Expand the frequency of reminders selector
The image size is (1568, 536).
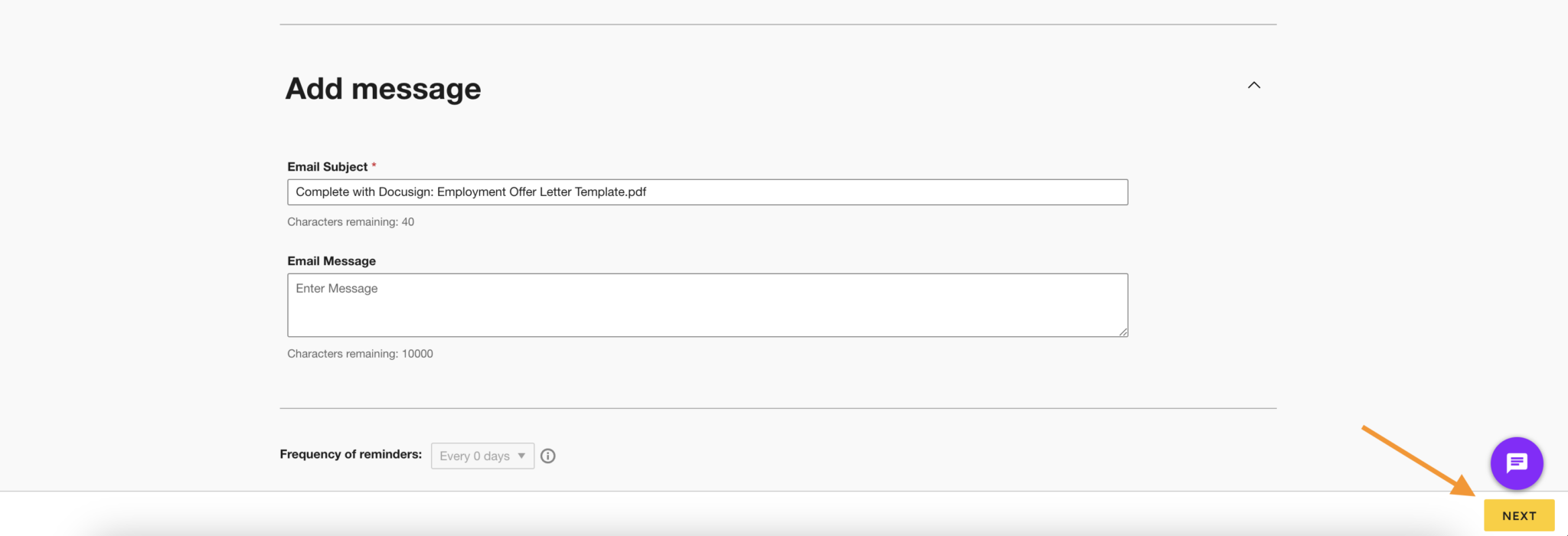tap(482, 456)
